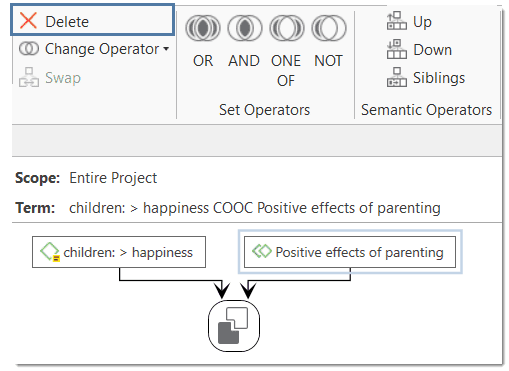Viewport: 509px width, 371px height.
Task: Apply the NOT set operator icon
Action: click(329, 28)
